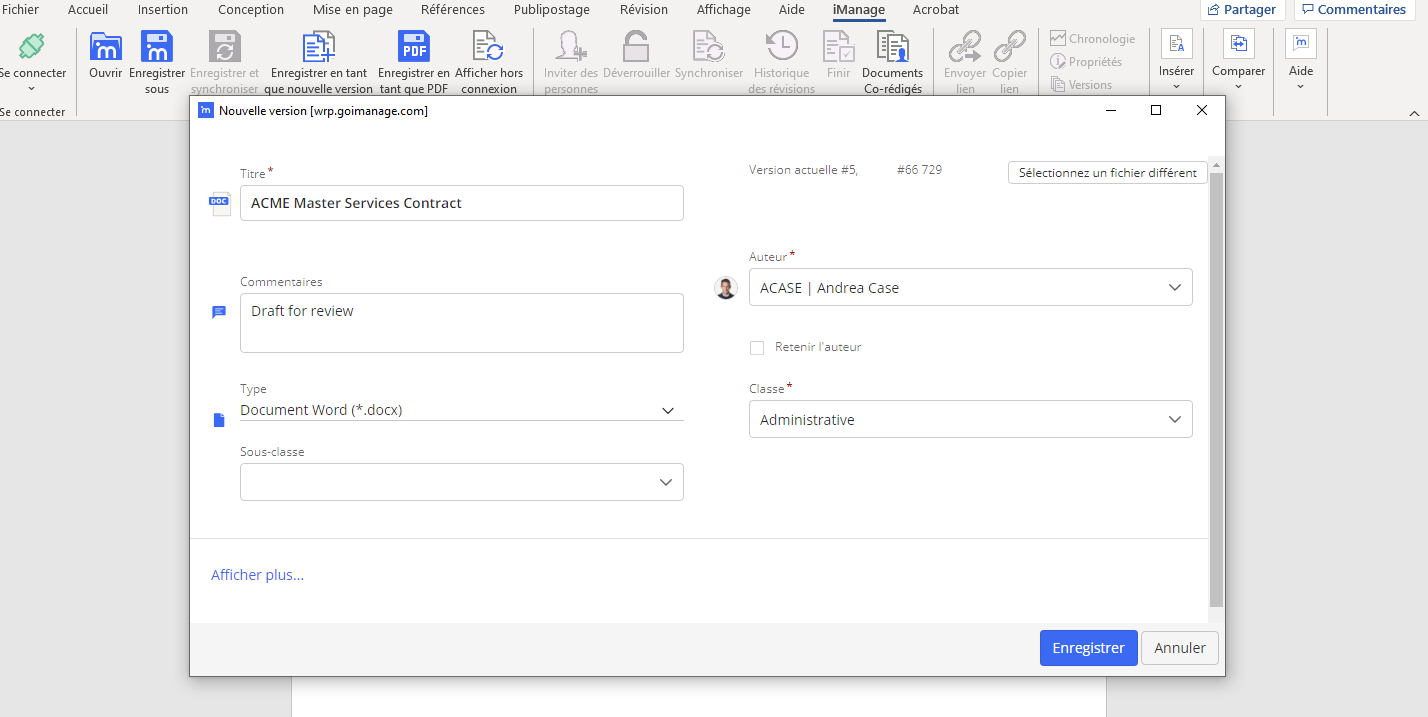This screenshot has height=717, width=1428.
Task: Enable the Retenir l'auteur checkbox
Action: pos(757,348)
